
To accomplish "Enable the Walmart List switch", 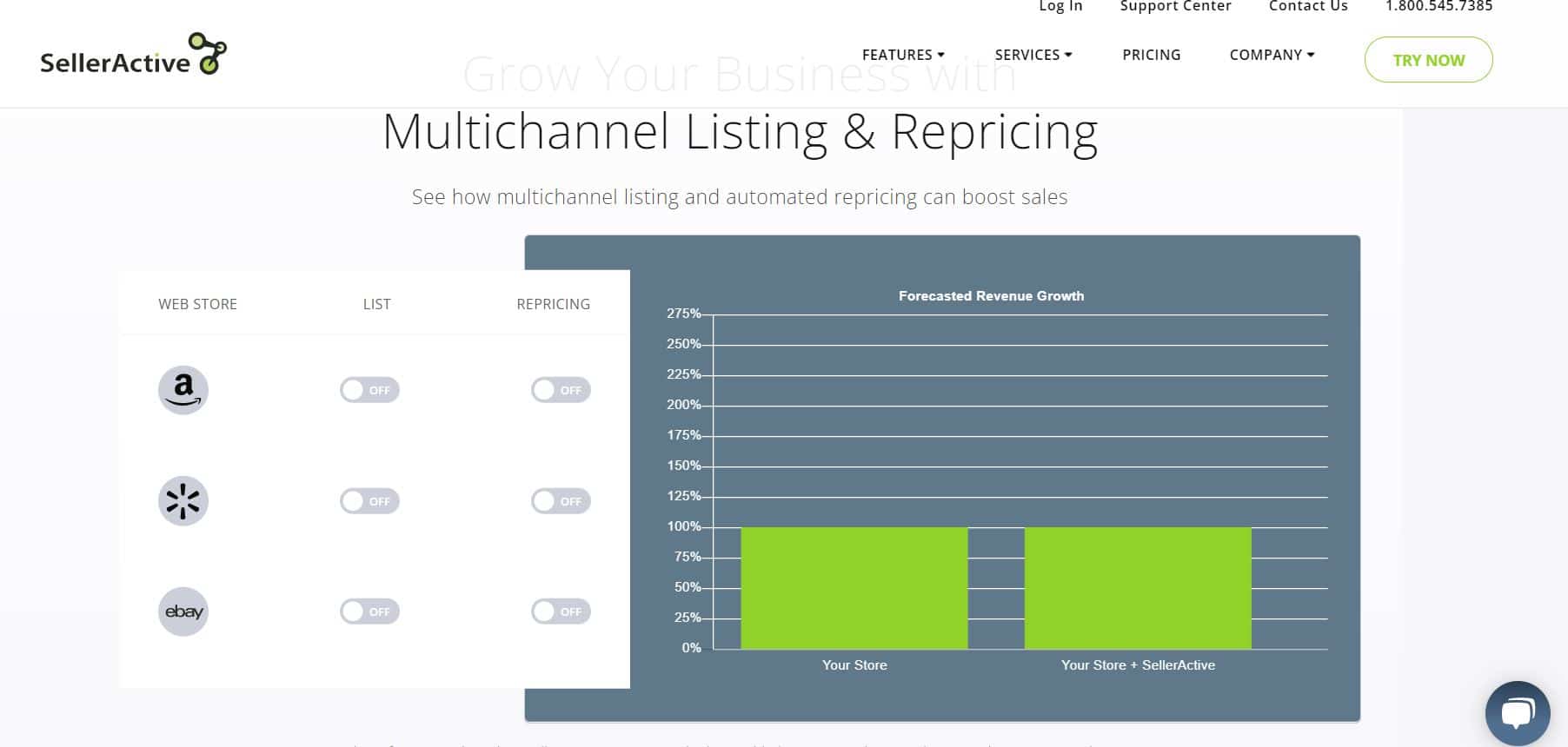I will click(369, 501).
